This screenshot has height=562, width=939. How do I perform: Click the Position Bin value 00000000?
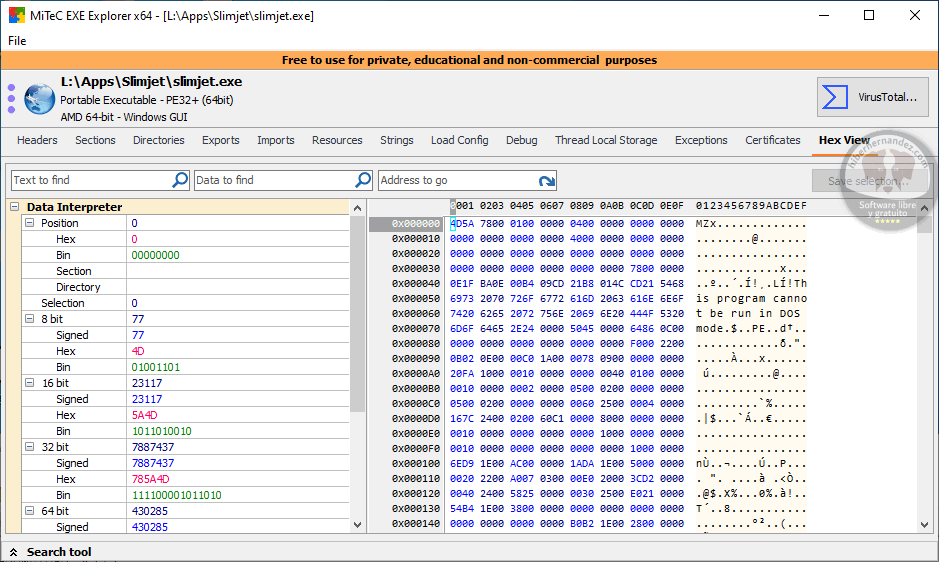[156, 255]
